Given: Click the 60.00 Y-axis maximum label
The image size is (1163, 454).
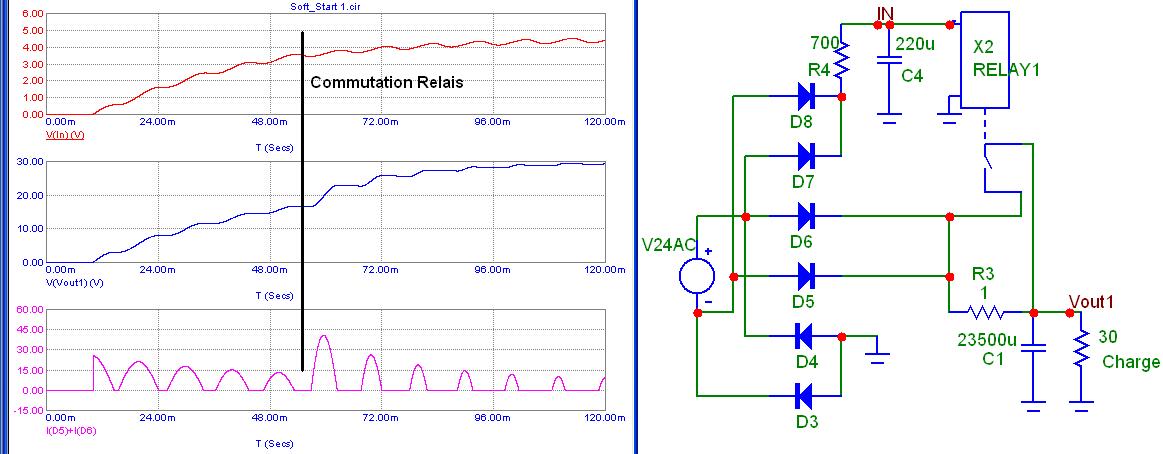Looking at the screenshot, I should pos(30,309).
